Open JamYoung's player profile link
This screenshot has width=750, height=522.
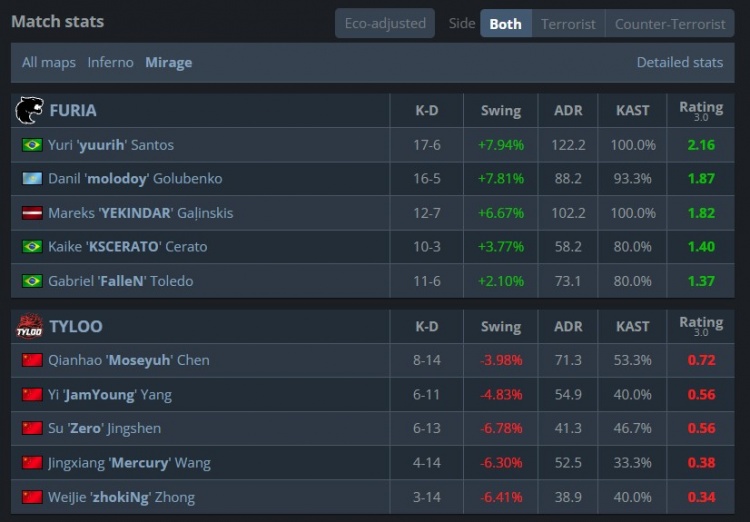110,395
